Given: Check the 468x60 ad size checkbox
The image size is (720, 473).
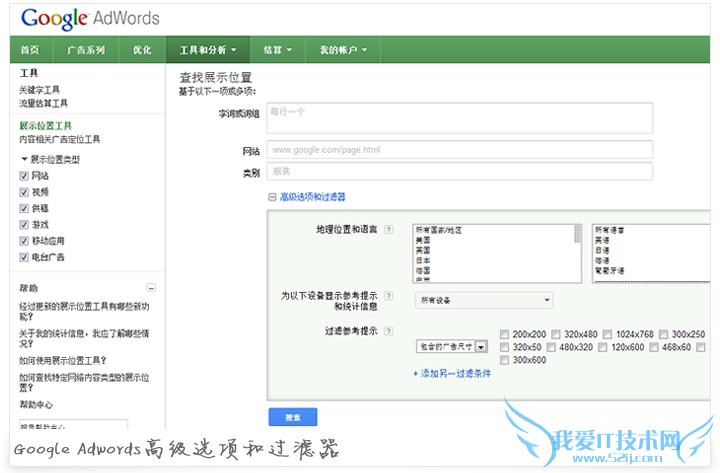Looking at the screenshot, I should tap(654, 347).
